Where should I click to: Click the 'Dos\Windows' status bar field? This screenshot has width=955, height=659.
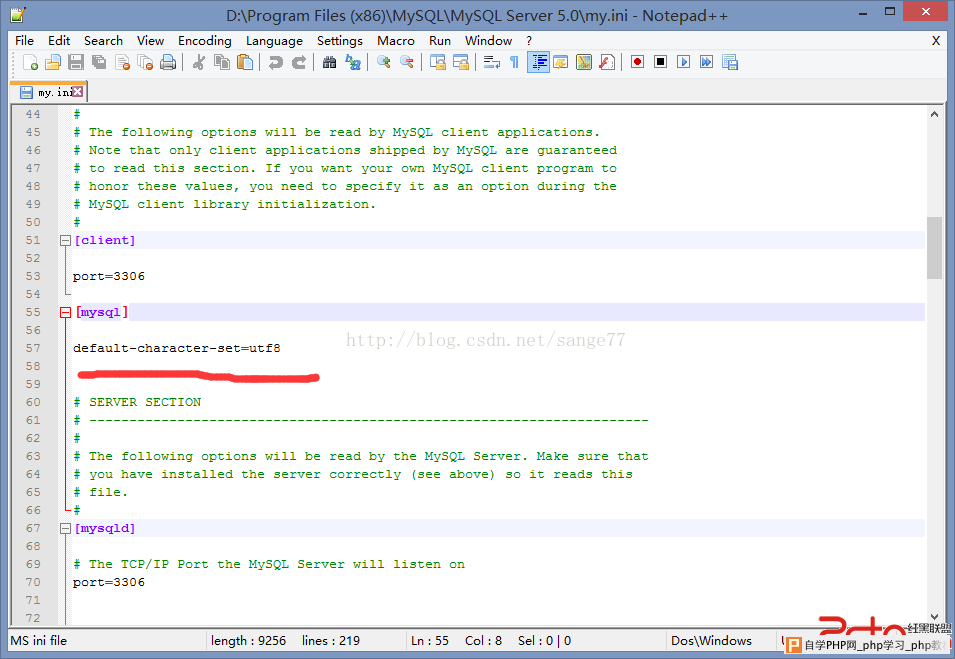click(711, 641)
